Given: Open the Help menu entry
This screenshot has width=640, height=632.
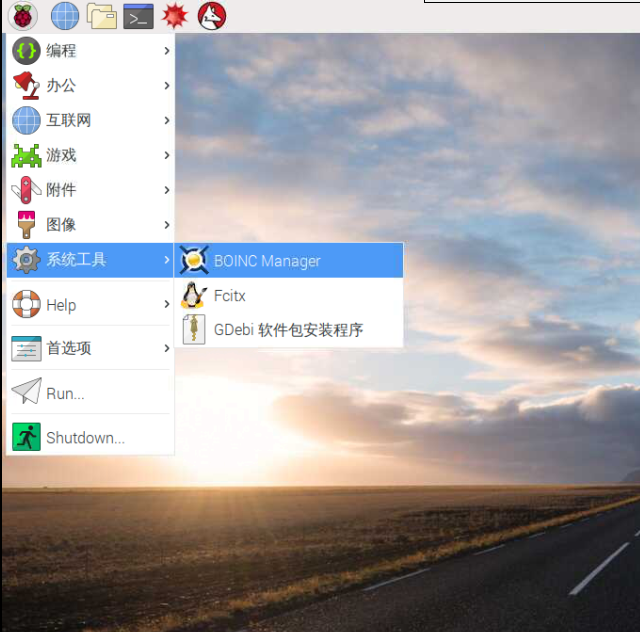Looking at the screenshot, I should click(91, 304).
